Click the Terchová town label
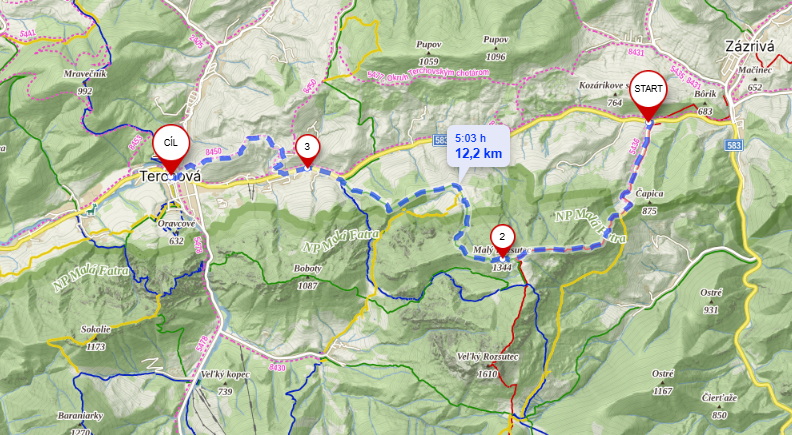The width and height of the screenshot is (792, 435). click(170, 177)
